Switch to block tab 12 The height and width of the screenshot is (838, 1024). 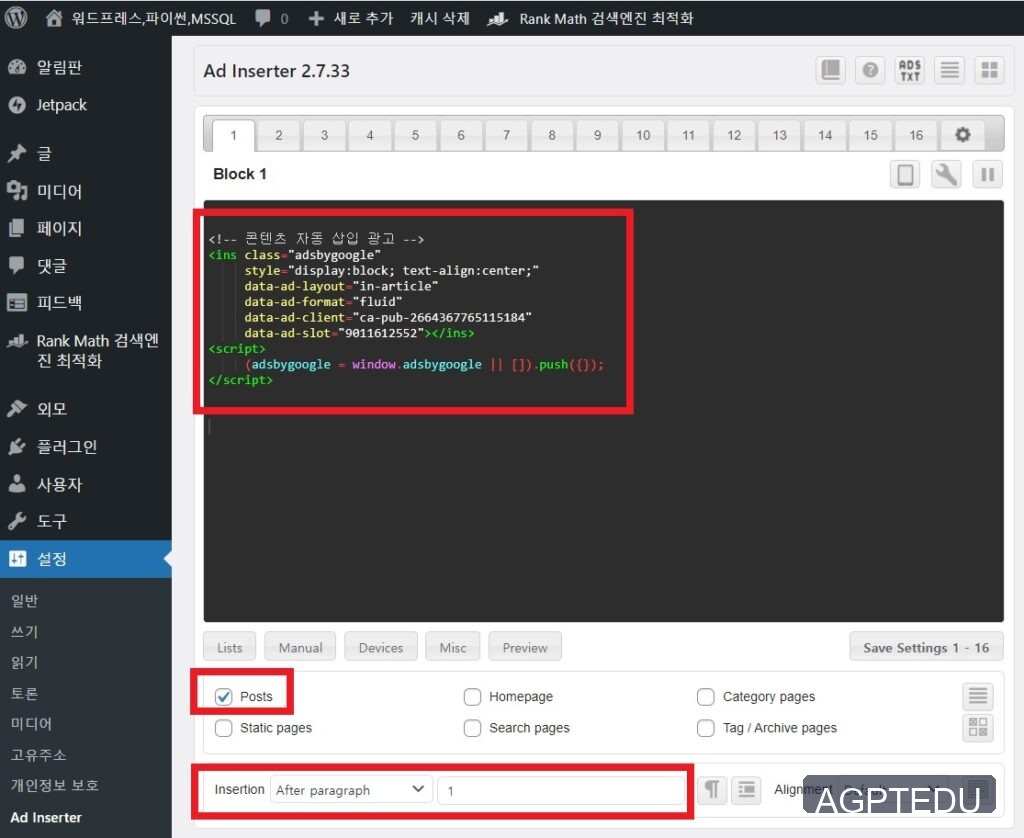coord(734,135)
